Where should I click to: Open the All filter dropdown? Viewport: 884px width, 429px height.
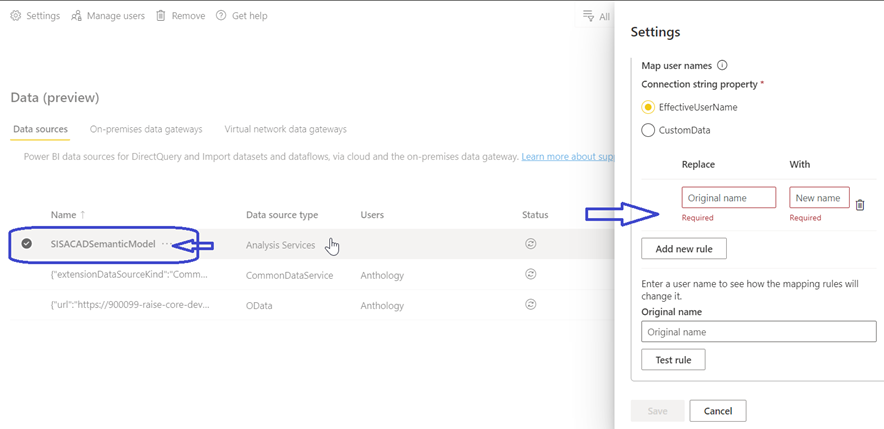[596, 16]
